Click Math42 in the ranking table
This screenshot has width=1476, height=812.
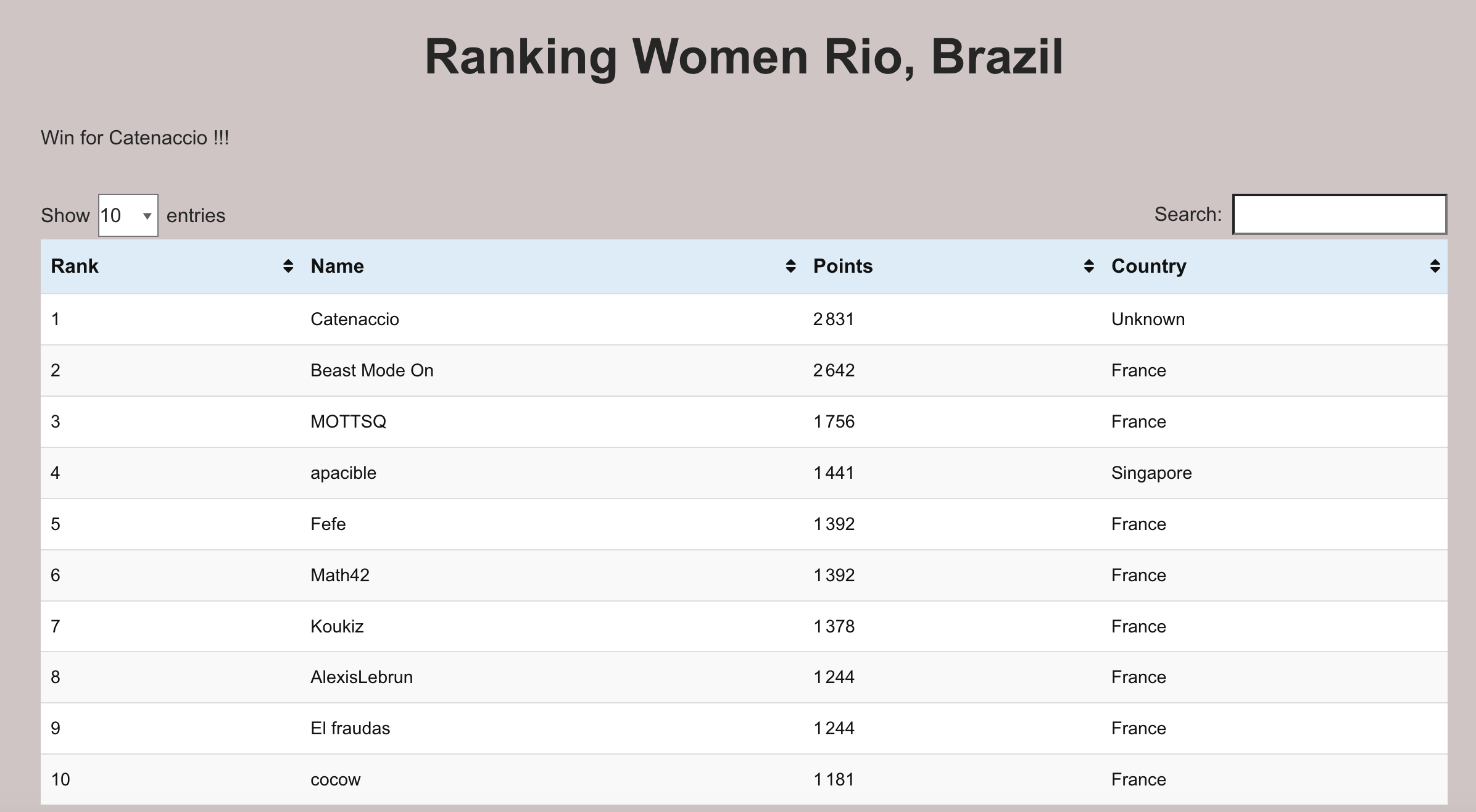click(x=339, y=575)
